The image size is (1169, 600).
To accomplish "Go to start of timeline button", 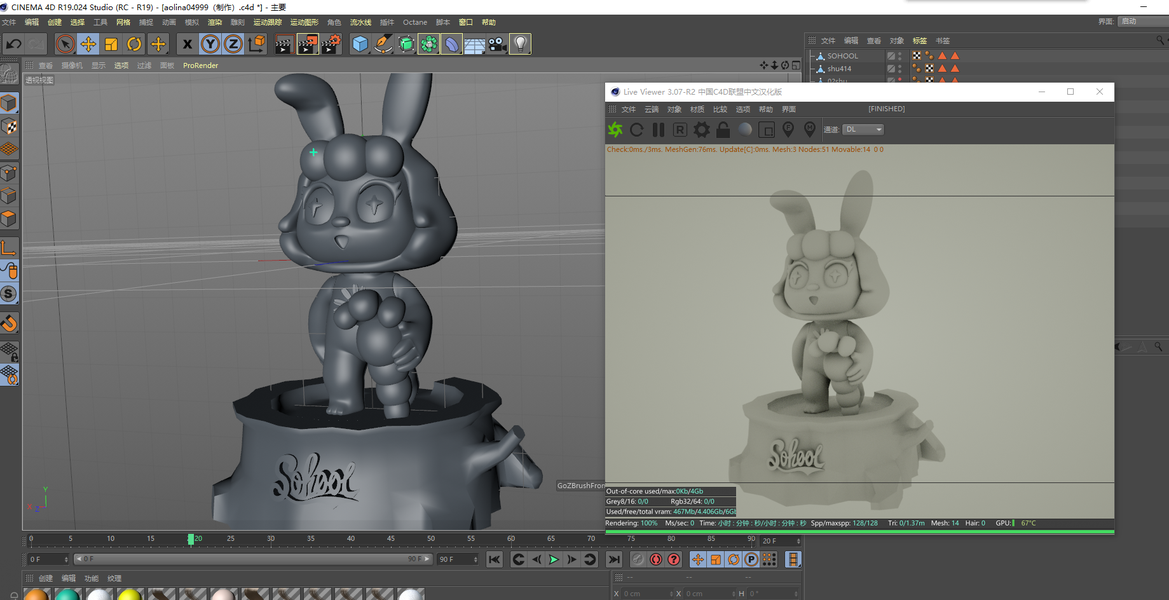I will [x=494, y=559].
